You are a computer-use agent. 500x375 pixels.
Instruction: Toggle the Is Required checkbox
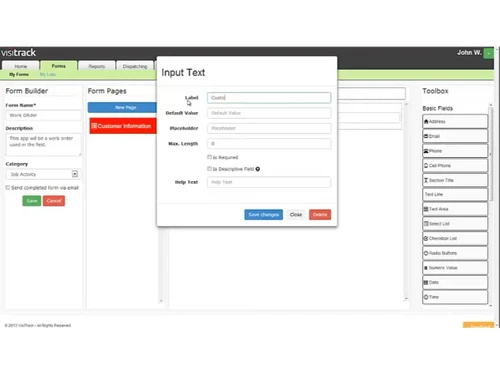(209, 157)
